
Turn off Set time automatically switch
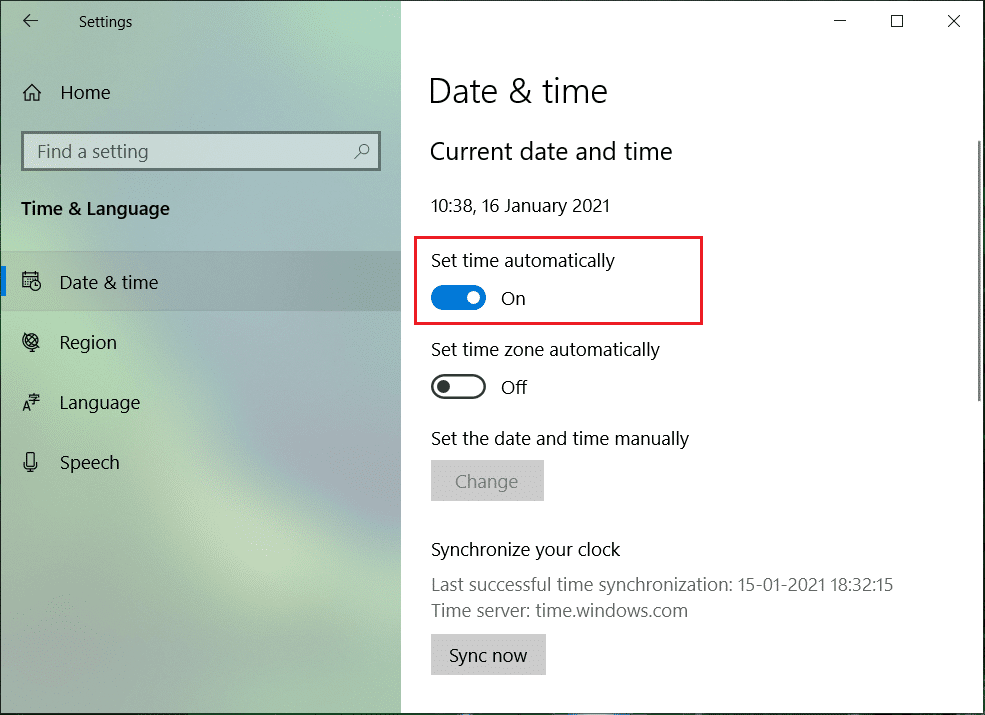tap(458, 298)
